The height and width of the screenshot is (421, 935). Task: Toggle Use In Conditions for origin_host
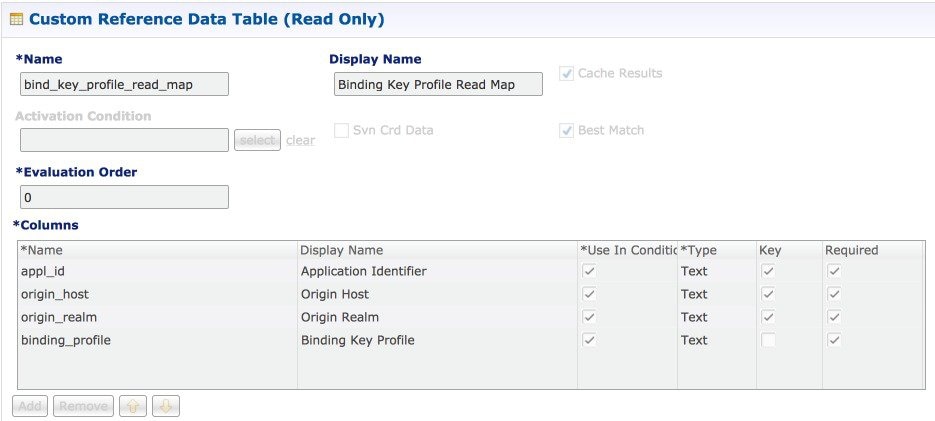pyautogui.click(x=589, y=295)
